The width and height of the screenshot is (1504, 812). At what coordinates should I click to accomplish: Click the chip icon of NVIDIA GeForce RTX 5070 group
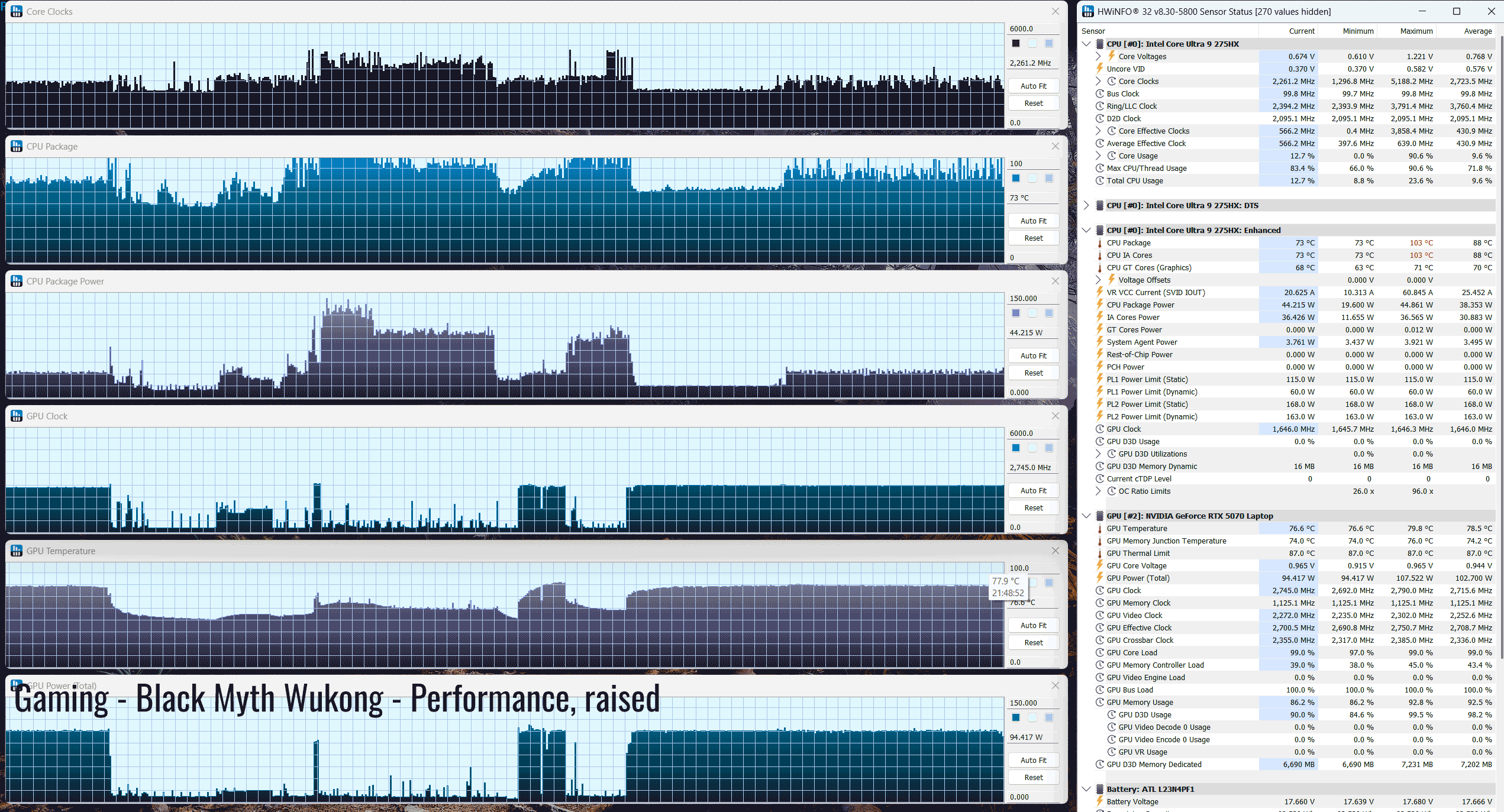(1100, 516)
